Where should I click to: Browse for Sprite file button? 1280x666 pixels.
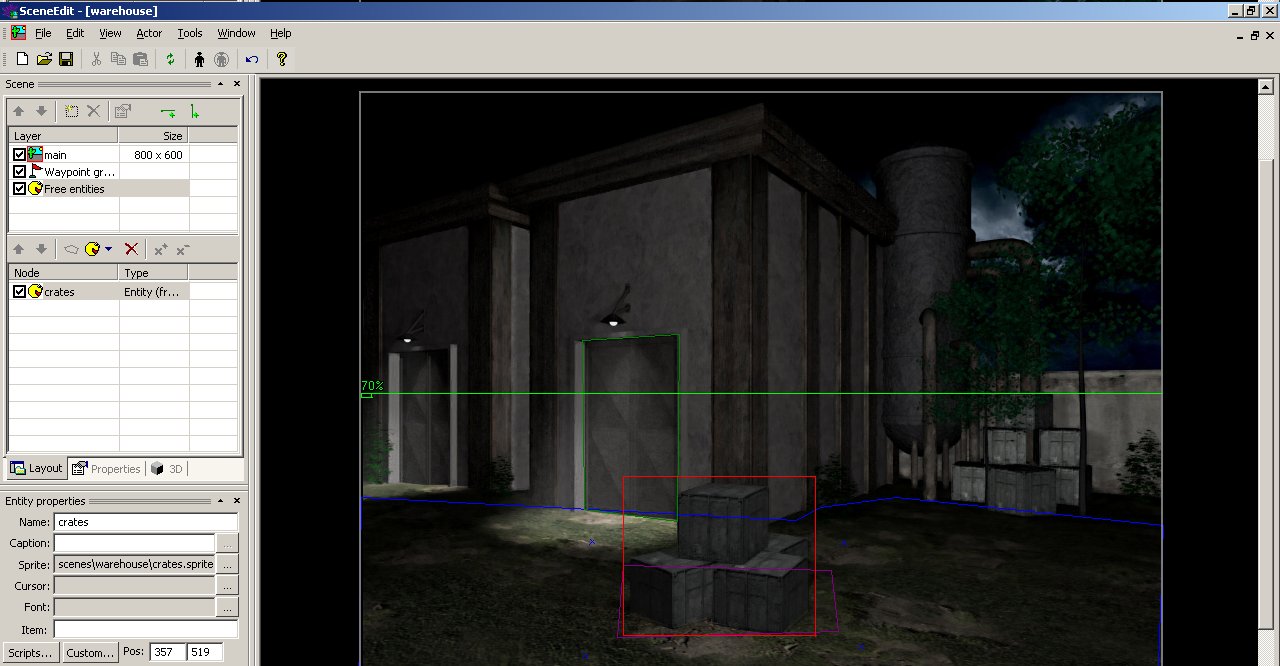(228, 564)
